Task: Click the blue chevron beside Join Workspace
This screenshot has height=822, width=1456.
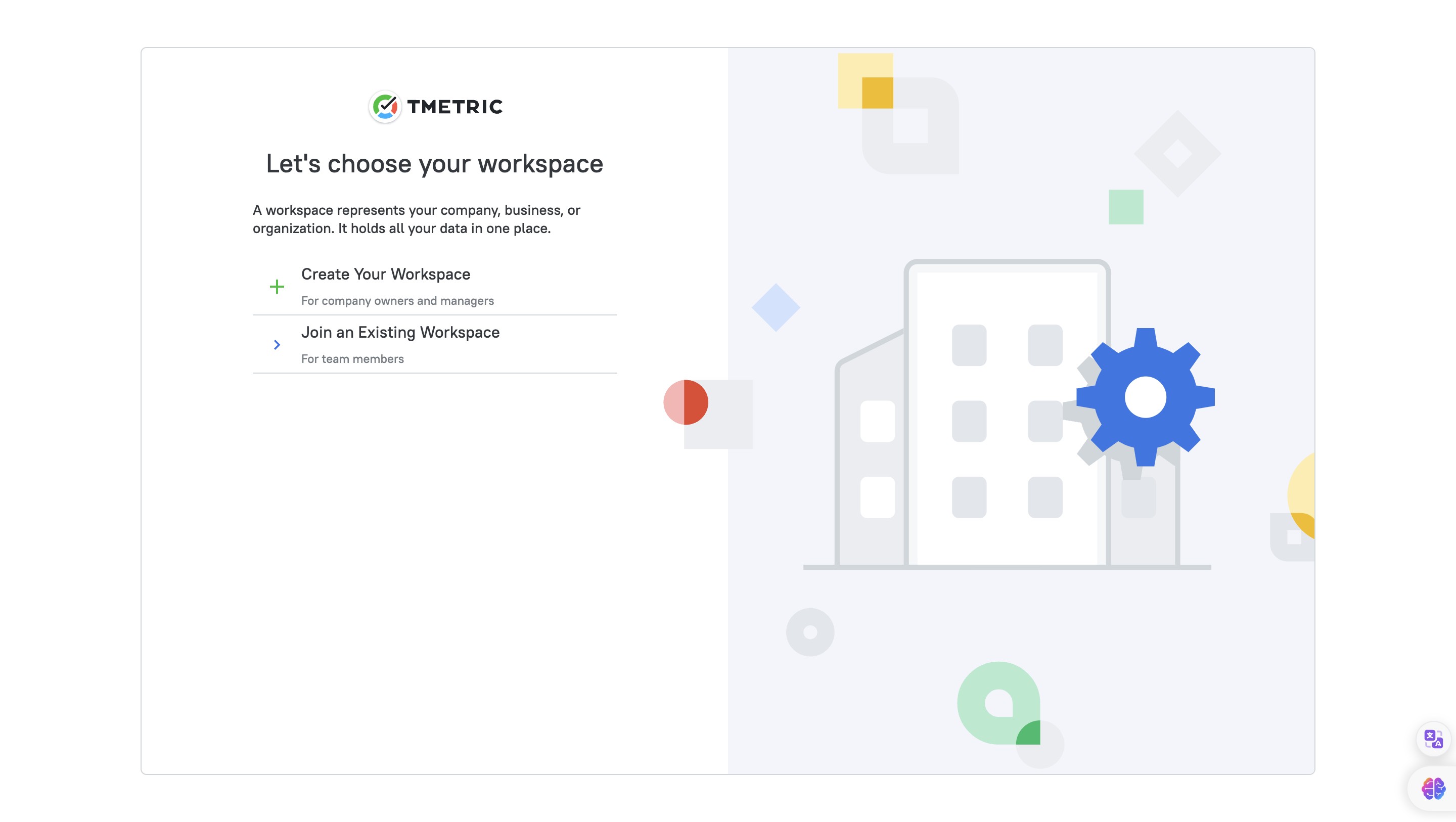Action: (277, 345)
